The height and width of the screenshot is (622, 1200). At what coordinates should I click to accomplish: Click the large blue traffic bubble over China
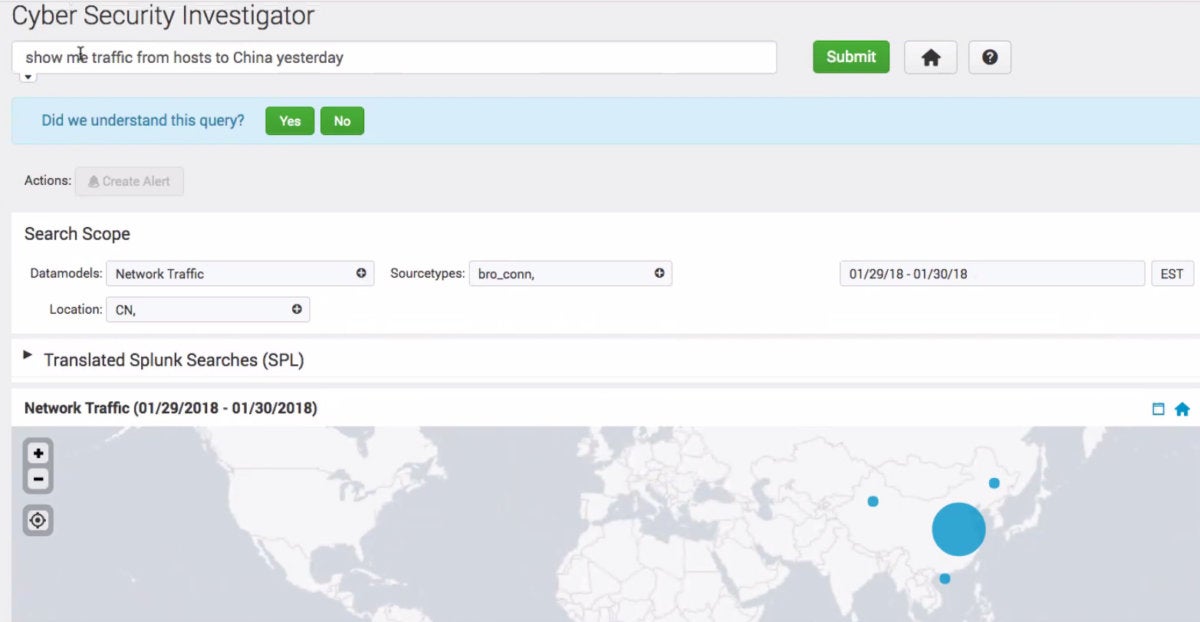point(959,529)
